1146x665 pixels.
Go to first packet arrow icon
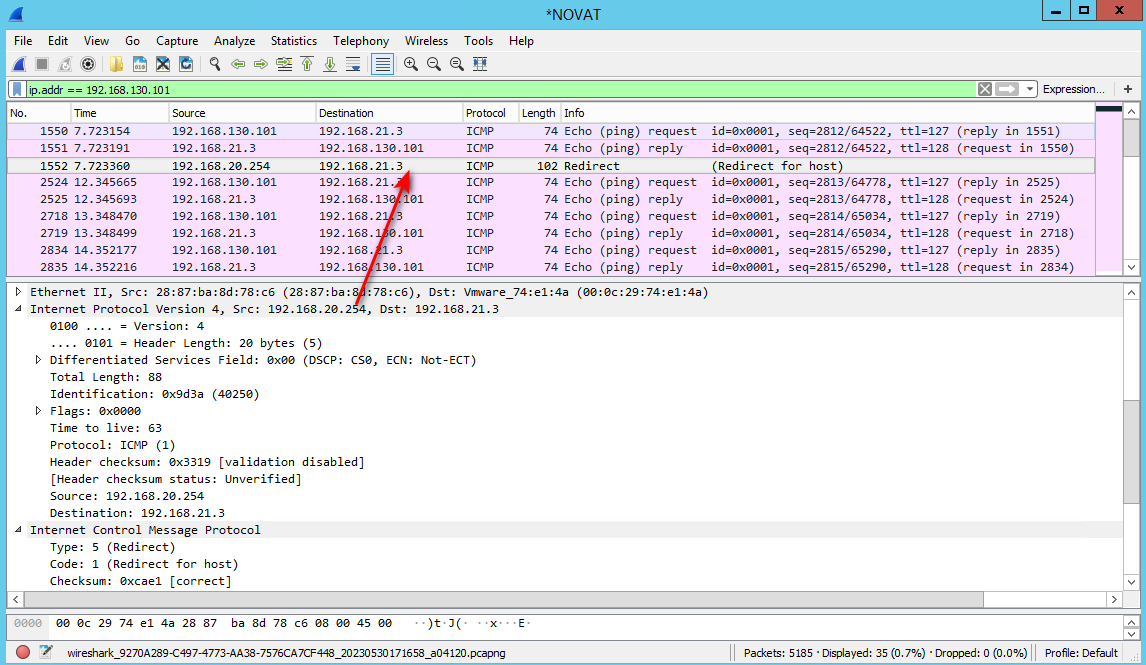pos(307,64)
